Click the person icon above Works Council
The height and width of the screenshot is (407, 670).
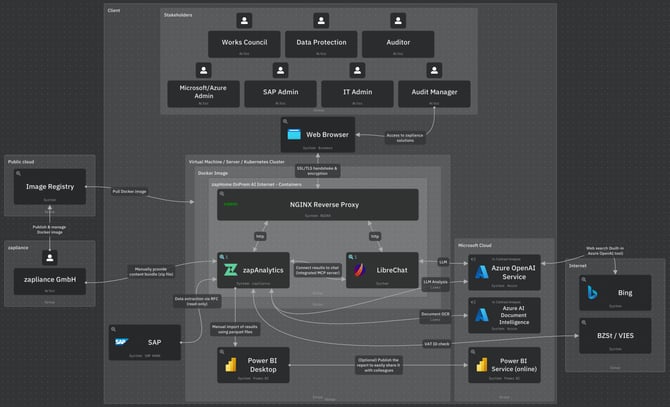point(244,20)
